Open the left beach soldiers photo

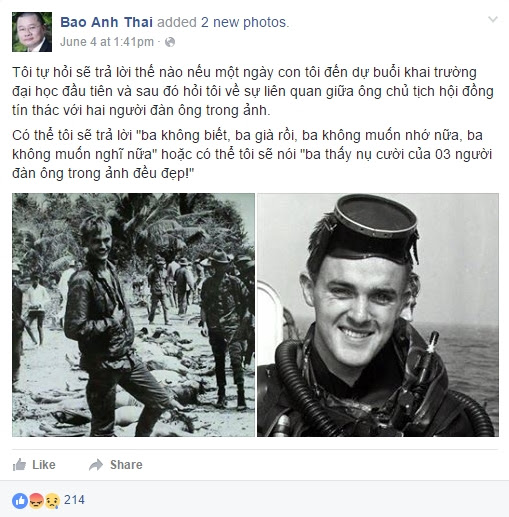point(134,315)
